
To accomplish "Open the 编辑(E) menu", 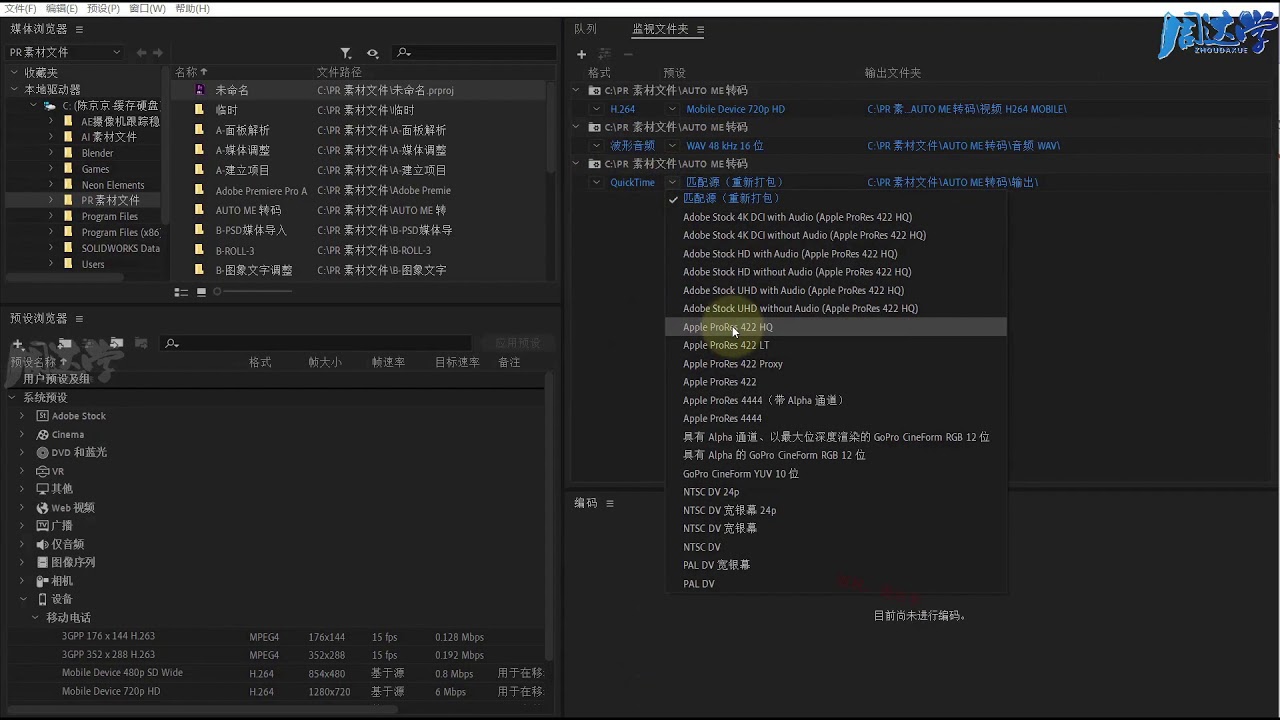I will (x=62, y=8).
